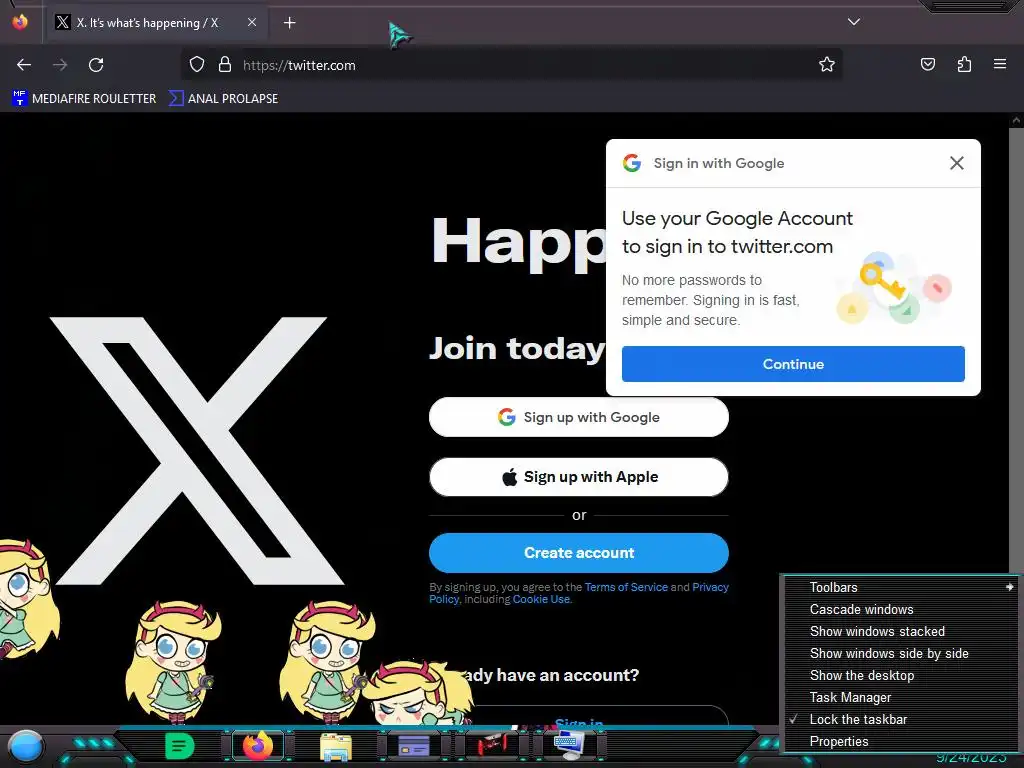The width and height of the screenshot is (1024, 768).
Task: Close the X. It's what's happening tab
Action: (x=252, y=22)
